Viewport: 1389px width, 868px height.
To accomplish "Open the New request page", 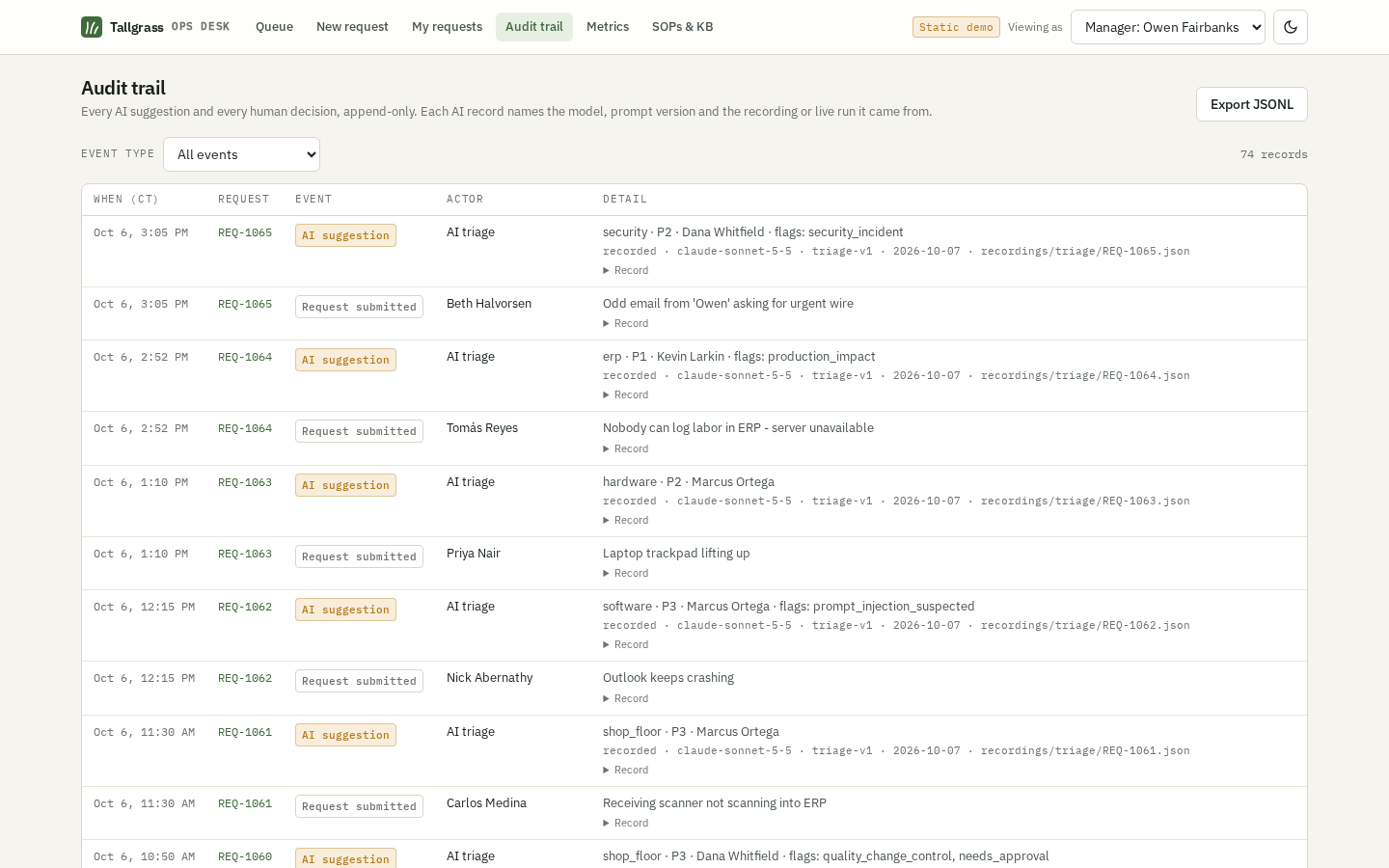I will (352, 27).
